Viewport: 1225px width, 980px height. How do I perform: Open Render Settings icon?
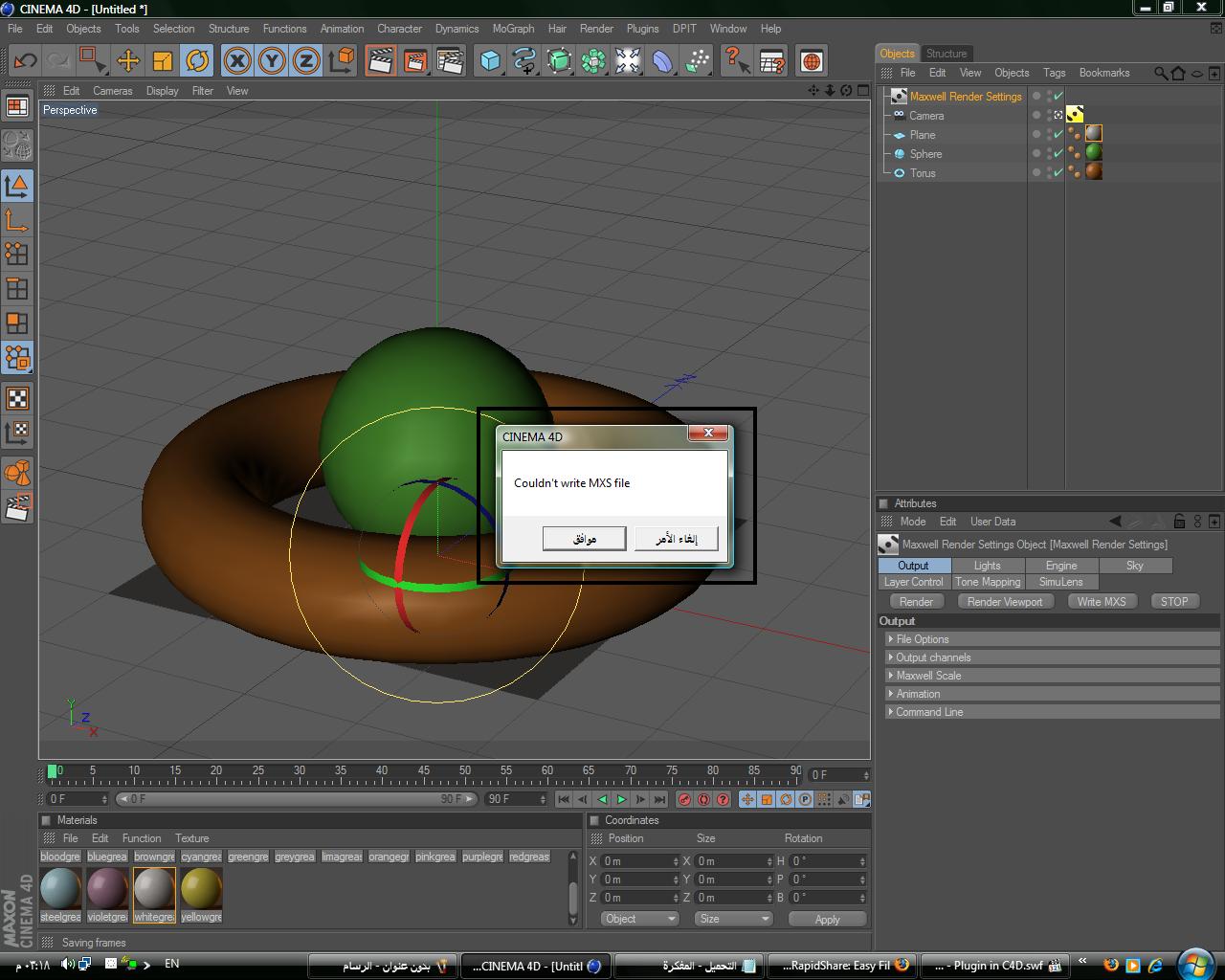point(450,61)
